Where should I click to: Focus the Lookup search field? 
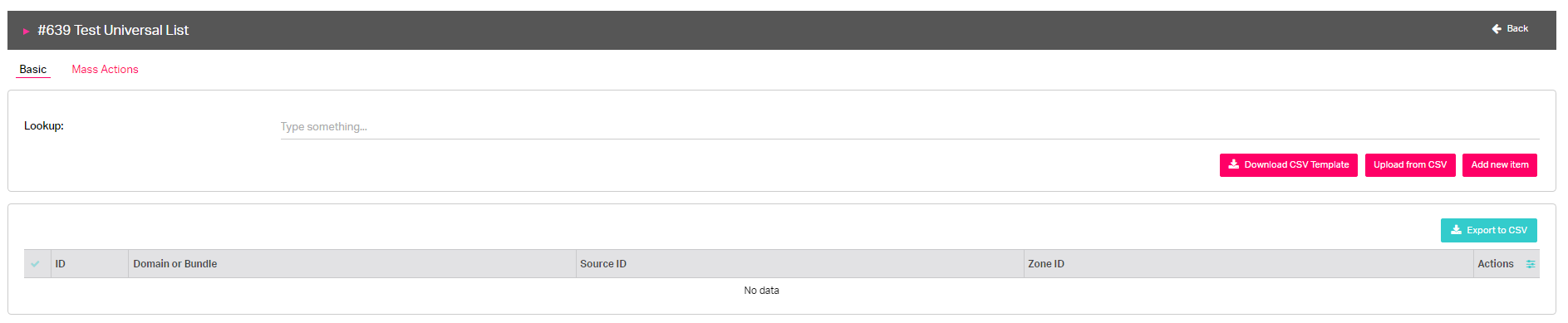pyautogui.click(x=910, y=126)
